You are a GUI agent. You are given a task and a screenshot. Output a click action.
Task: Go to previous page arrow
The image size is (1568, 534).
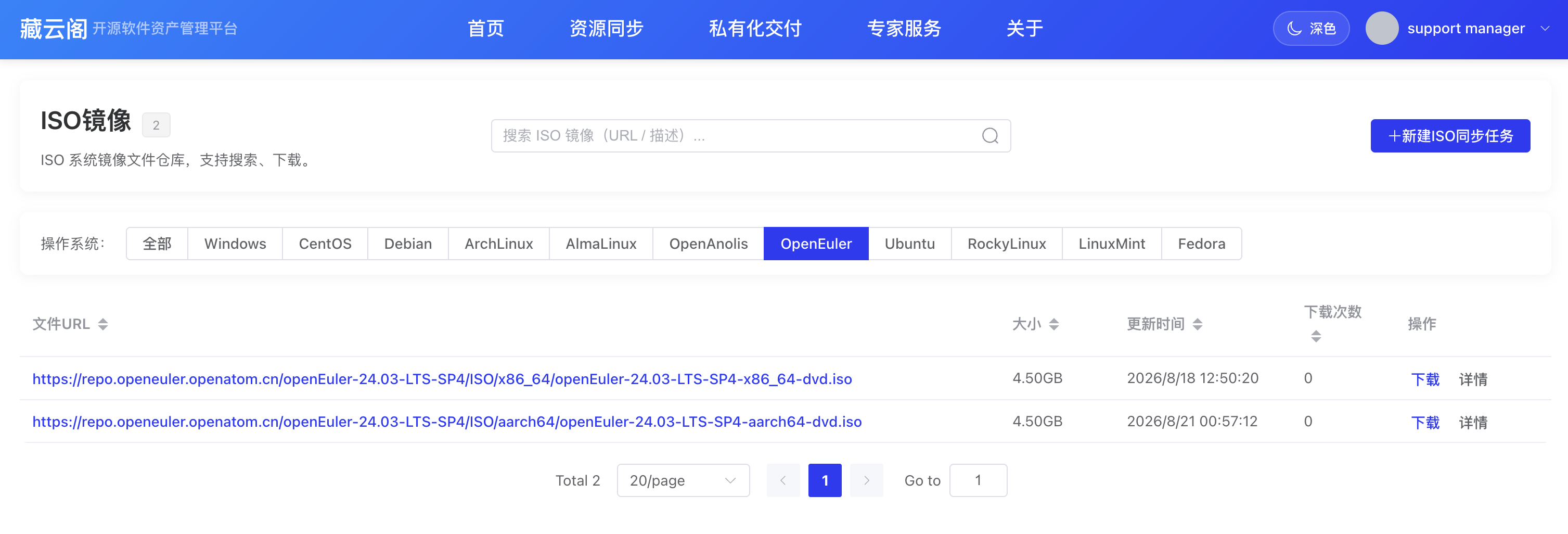(783, 480)
